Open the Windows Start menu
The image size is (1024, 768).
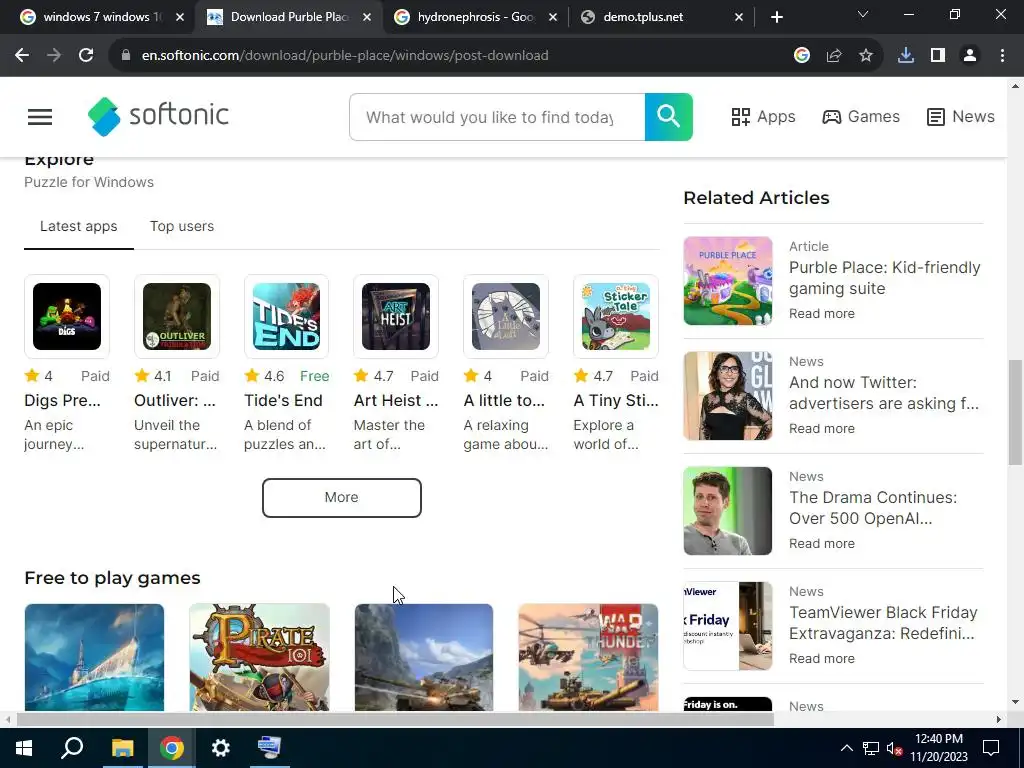(x=24, y=748)
